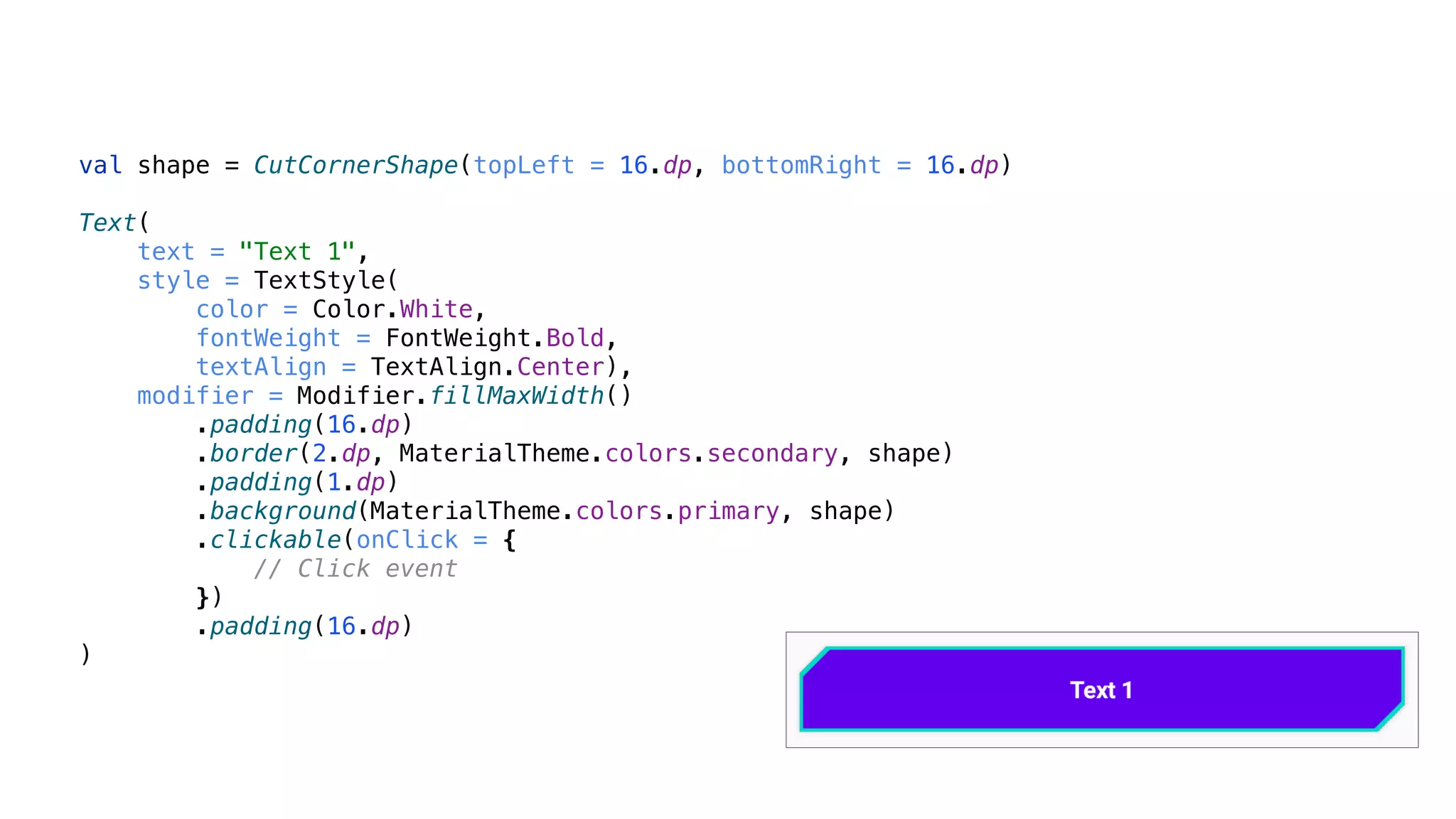
Task: Click the topLeft parameter in the code
Action: (523, 165)
